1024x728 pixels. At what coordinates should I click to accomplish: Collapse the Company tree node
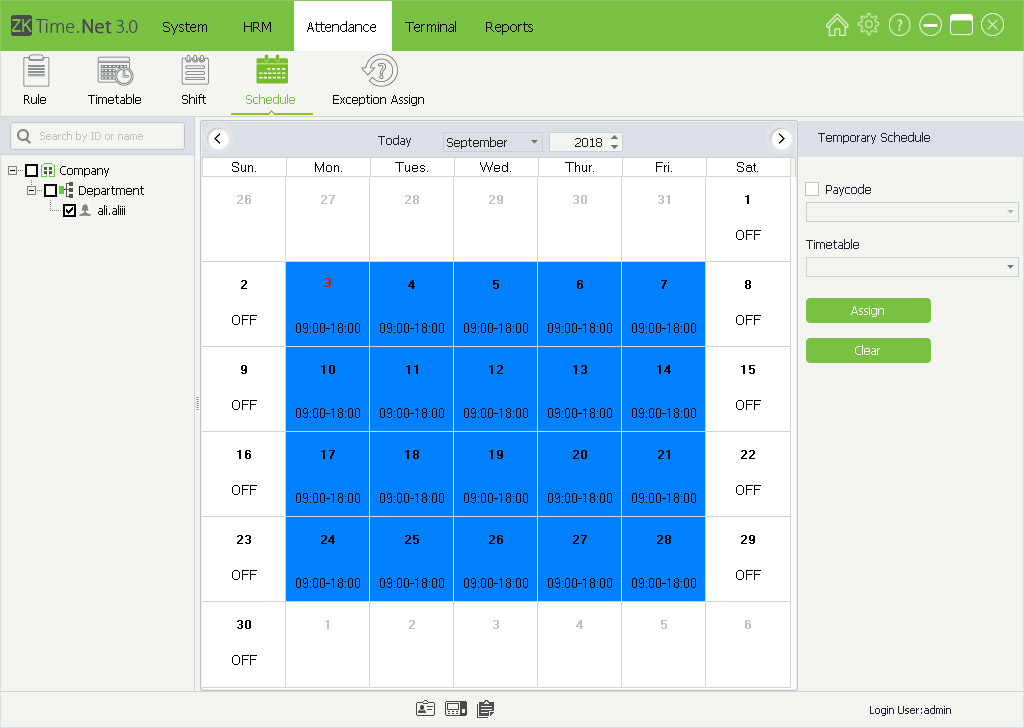pos(13,171)
